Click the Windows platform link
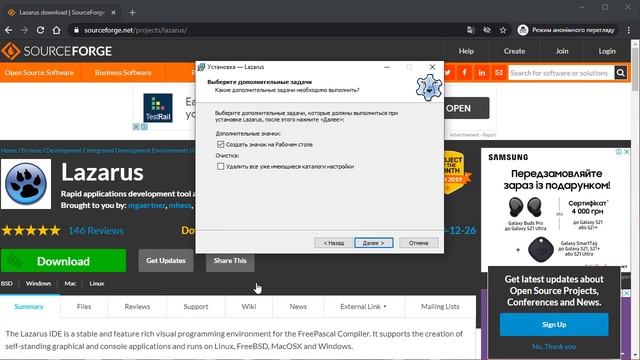Image resolution: width=640 pixels, height=360 pixels. (x=38, y=283)
